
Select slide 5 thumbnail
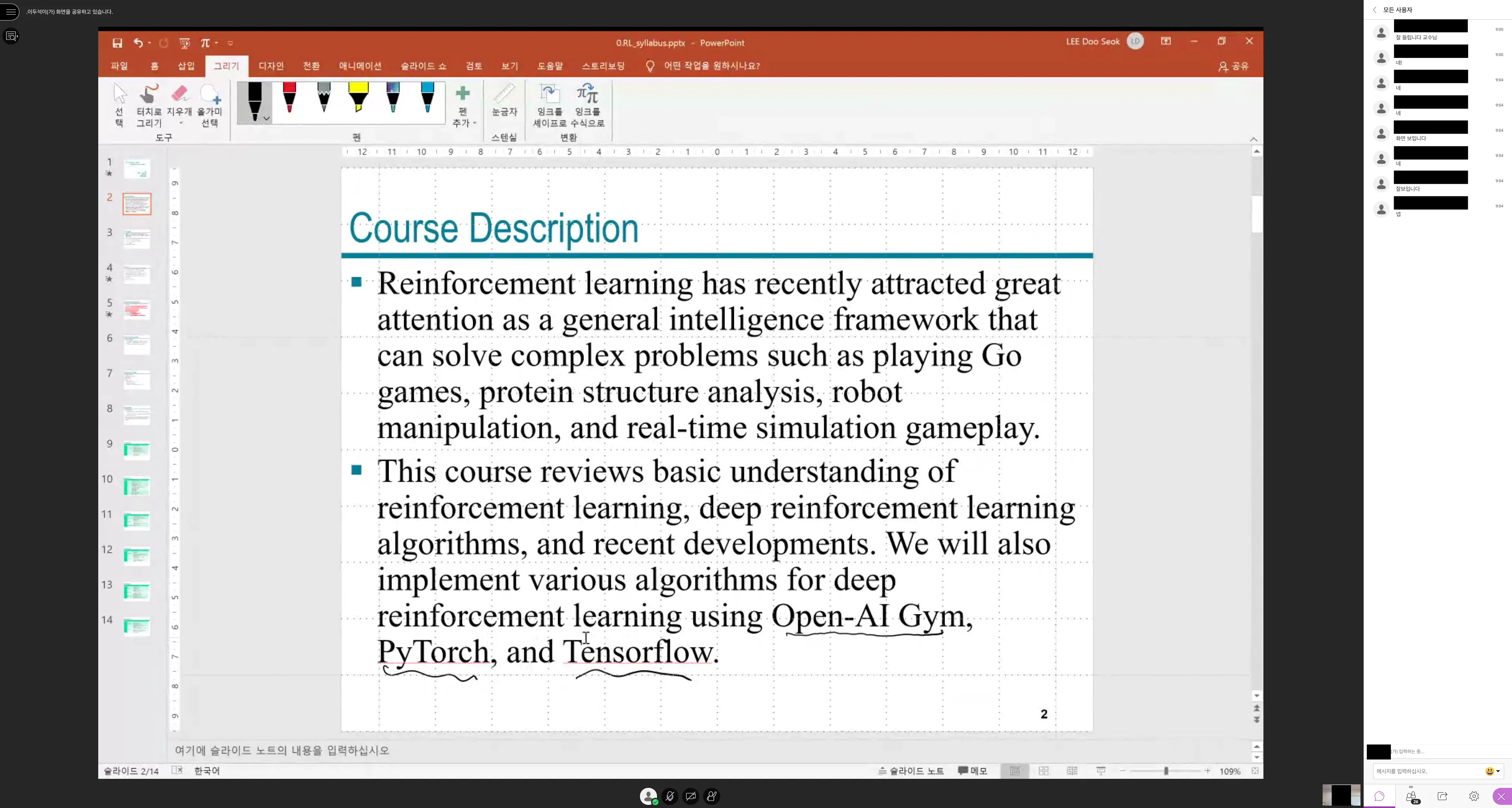137,309
